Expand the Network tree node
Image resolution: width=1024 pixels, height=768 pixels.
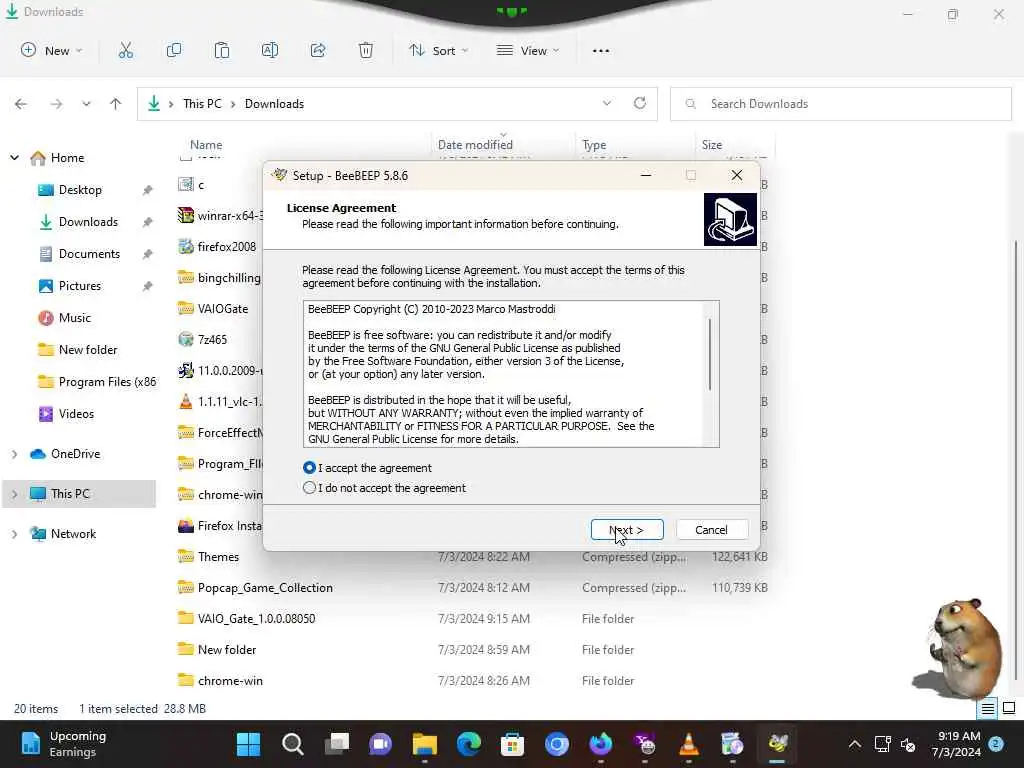pos(14,534)
